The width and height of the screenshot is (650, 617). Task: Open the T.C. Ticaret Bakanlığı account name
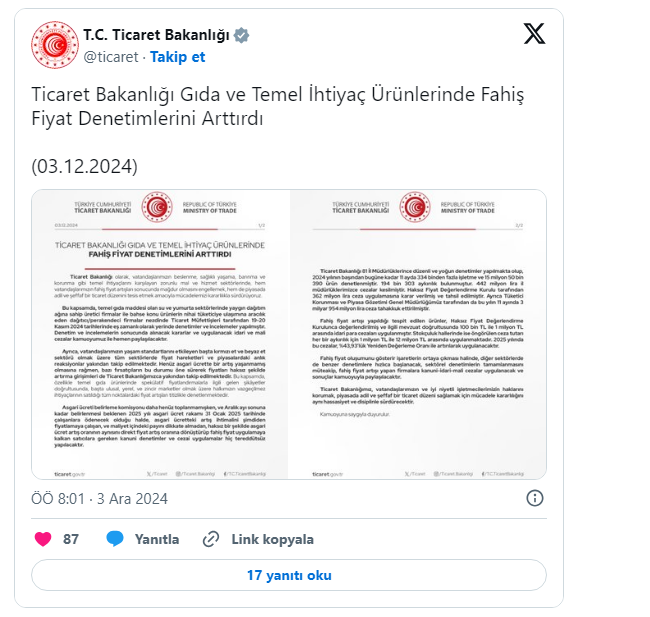pos(156,35)
